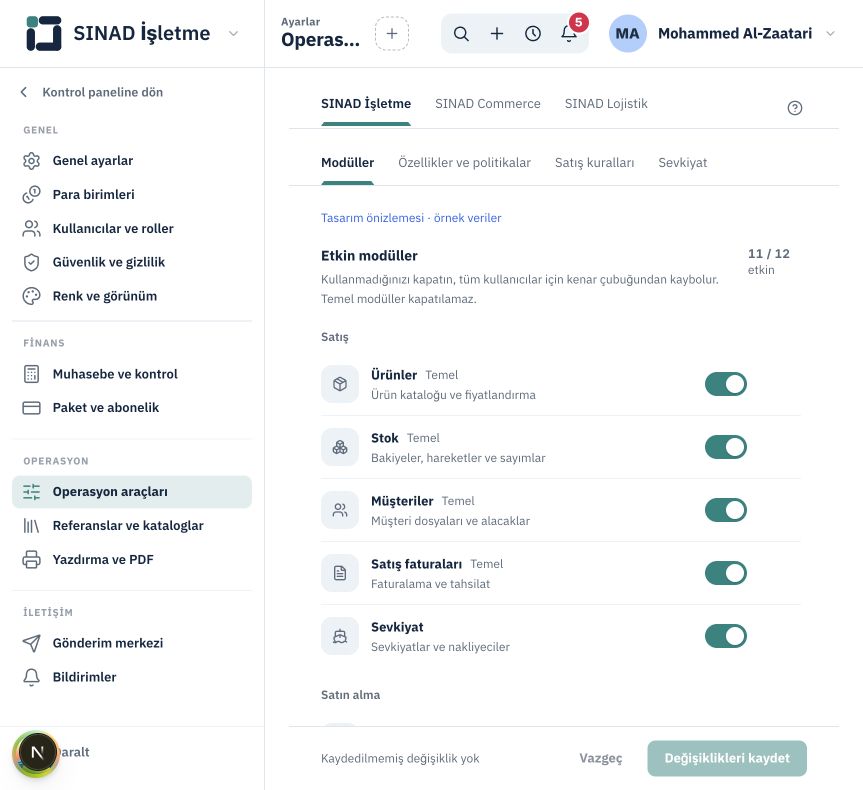Toggle the Satış faturaları module switch
The height and width of the screenshot is (790, 863).
pyautogui.click(x=725, y=573)
